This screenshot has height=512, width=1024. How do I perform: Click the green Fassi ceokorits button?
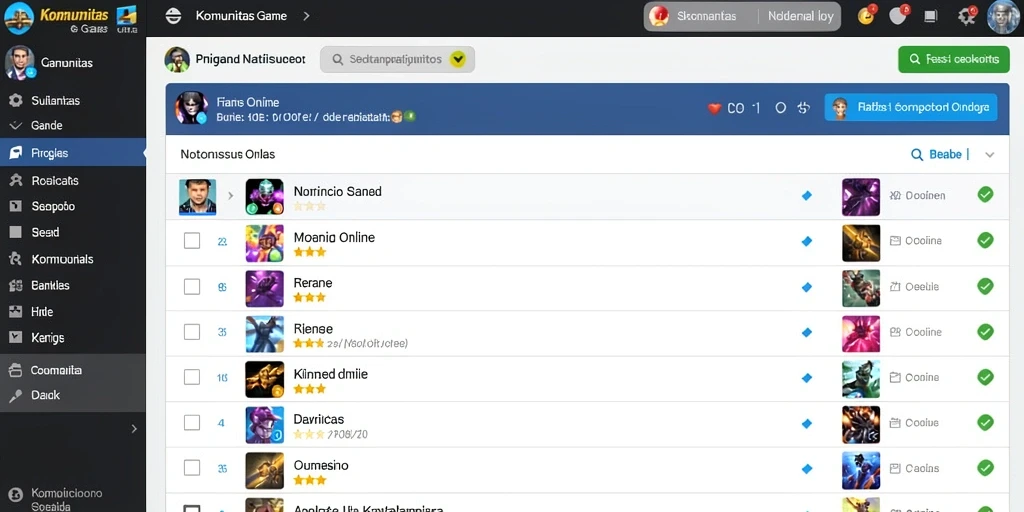[954, 59]
